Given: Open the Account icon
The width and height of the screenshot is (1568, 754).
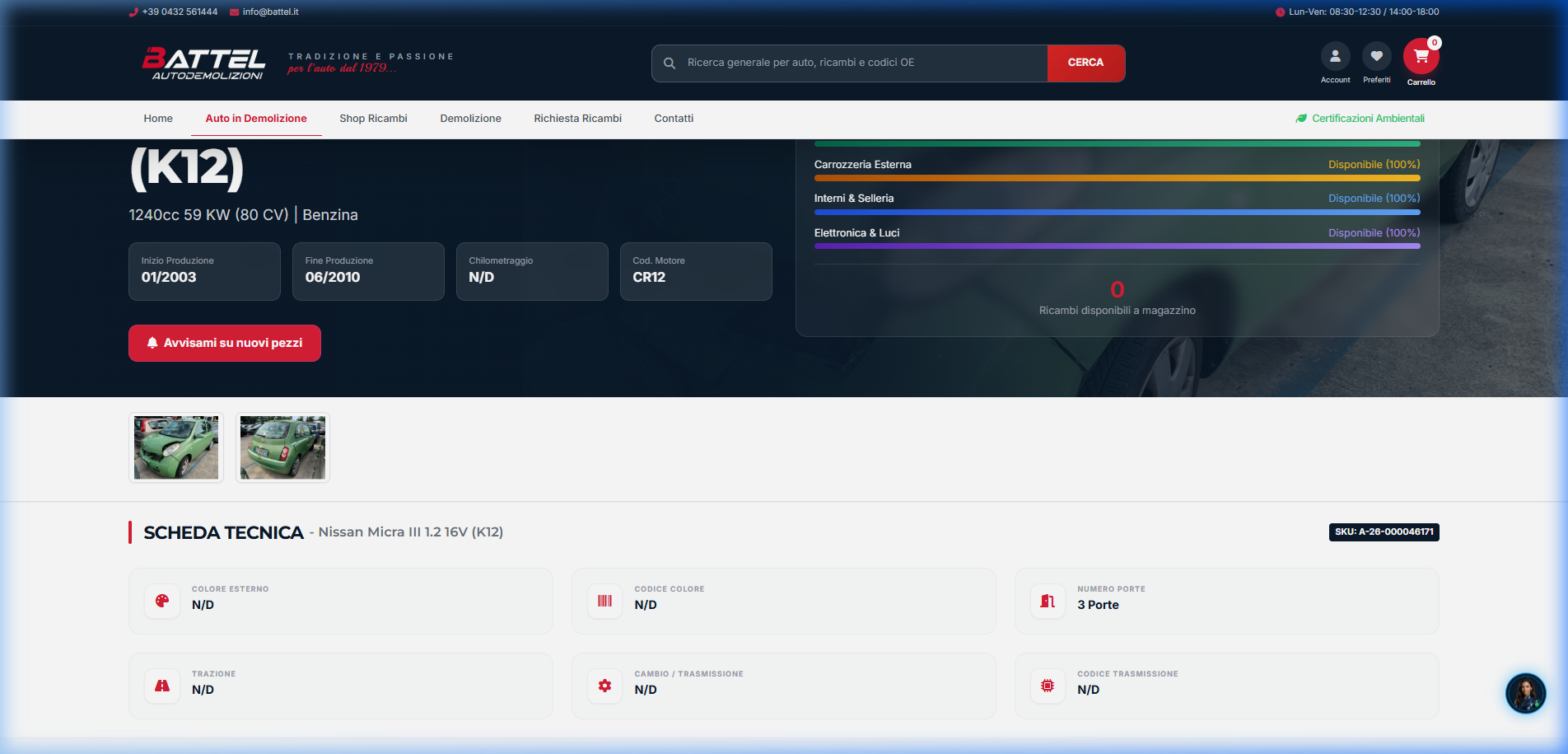Looking at the screenshot, I should point(1335,56).
